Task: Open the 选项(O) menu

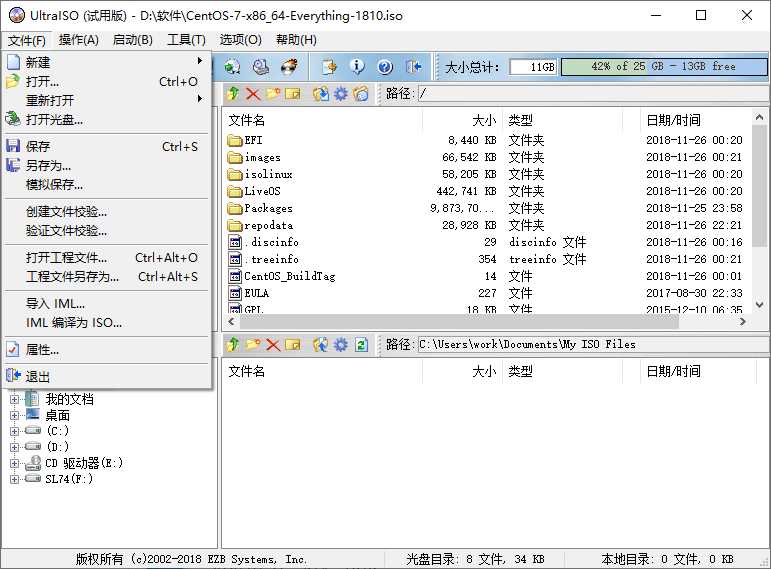Action: point(240,40)
